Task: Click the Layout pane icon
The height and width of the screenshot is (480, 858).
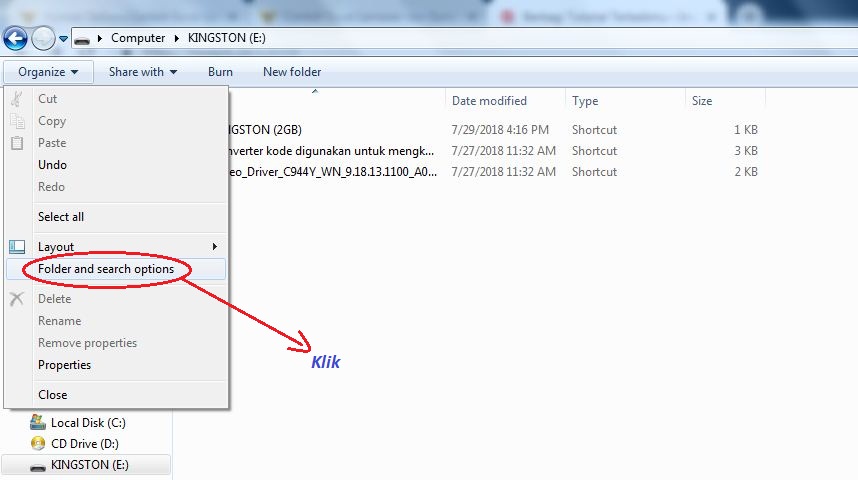Action: tap(17, 247)
